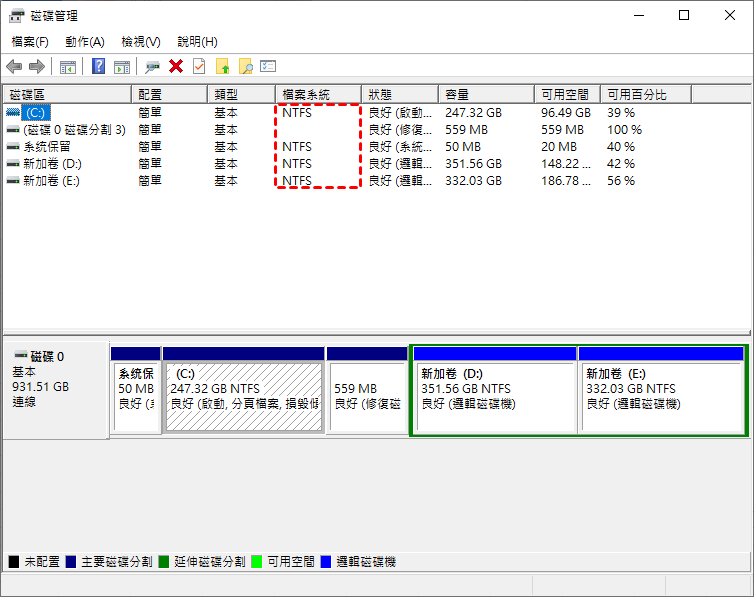Viewport: 754px width, 597px height.
Task: Click the folder with green arrow icon
Action: [x=223, y=66]
